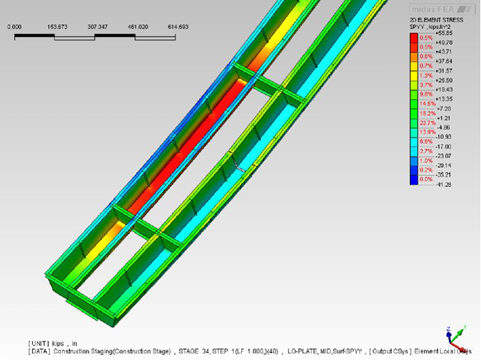Pick the lime legend band beside 3.7%
Screen dimensions: 481x361
[414, 85]
